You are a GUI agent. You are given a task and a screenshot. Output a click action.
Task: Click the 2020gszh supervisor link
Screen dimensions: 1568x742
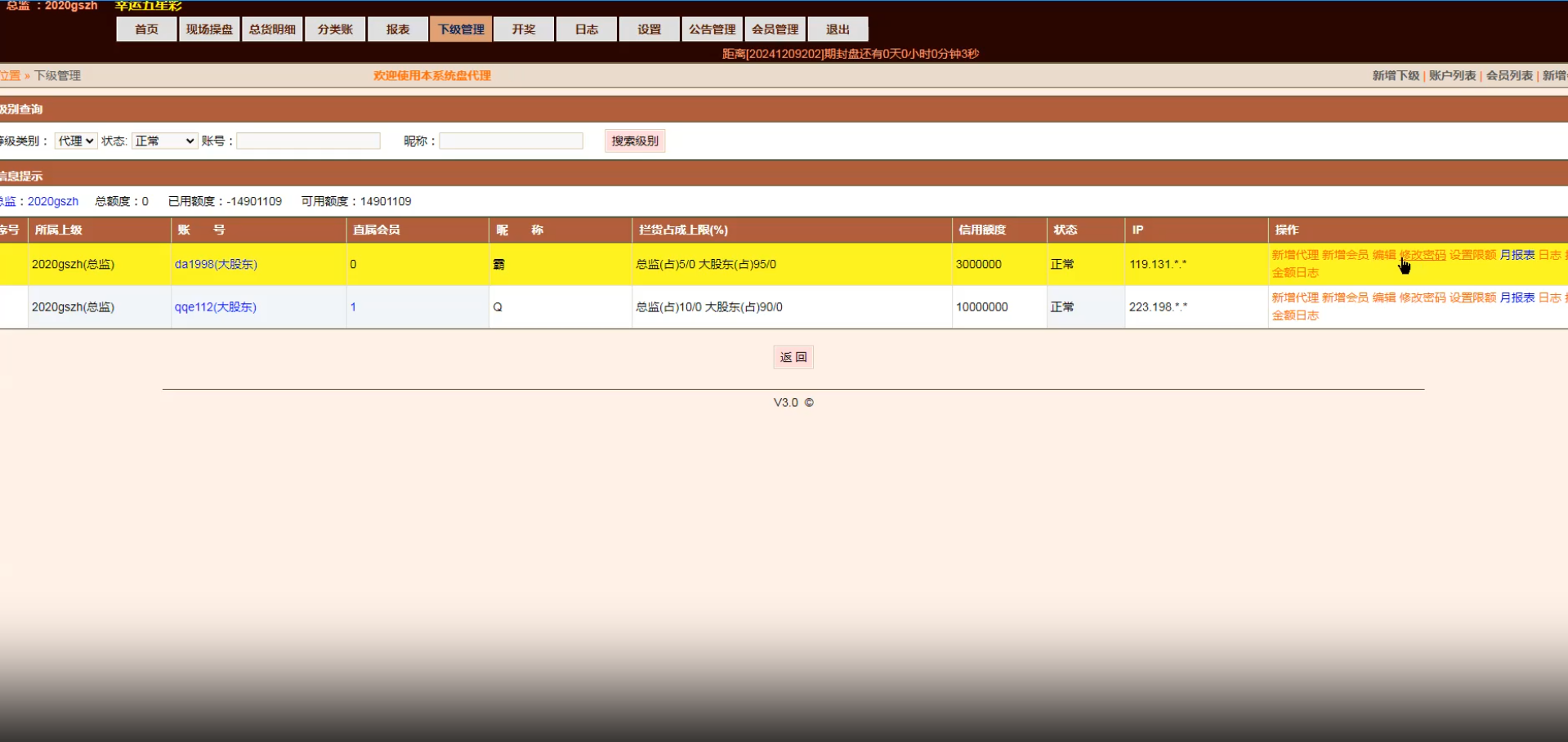(x=53, y=201)
